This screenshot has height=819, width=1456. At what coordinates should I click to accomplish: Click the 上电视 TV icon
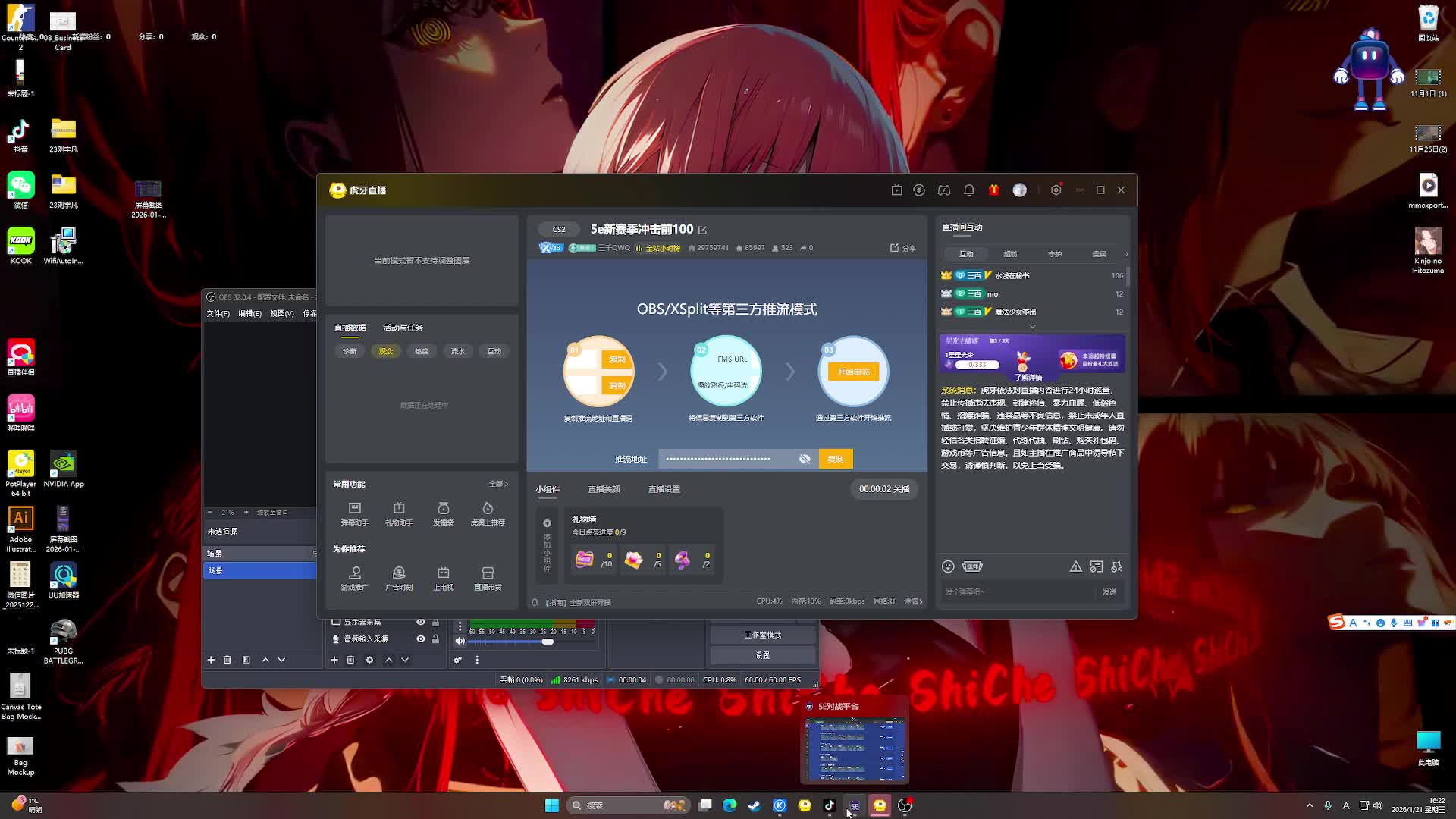pyautogui.click(x=444, y=574)
